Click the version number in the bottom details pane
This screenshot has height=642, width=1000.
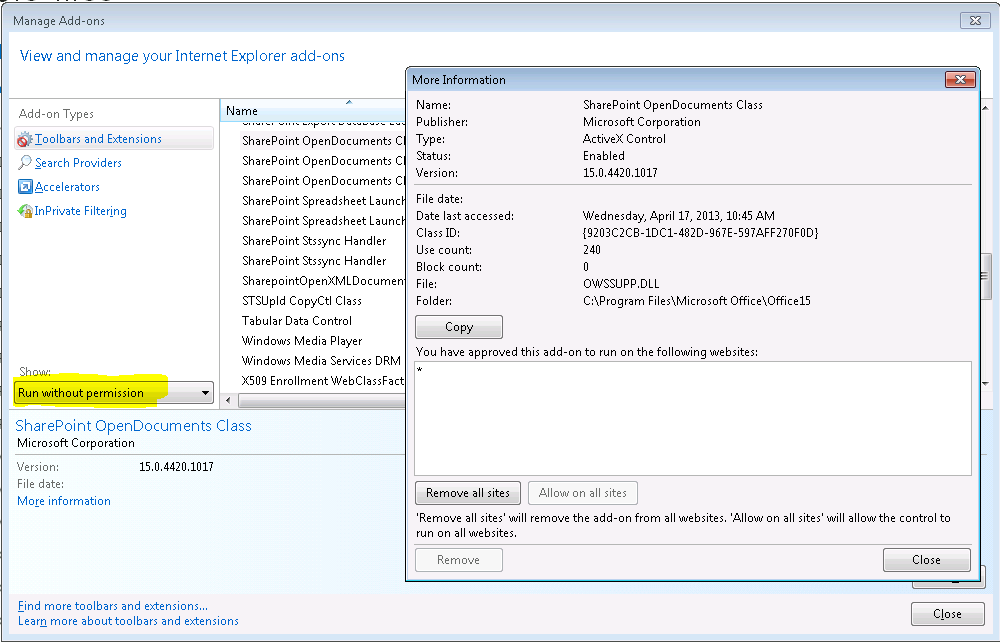(176, 467)
